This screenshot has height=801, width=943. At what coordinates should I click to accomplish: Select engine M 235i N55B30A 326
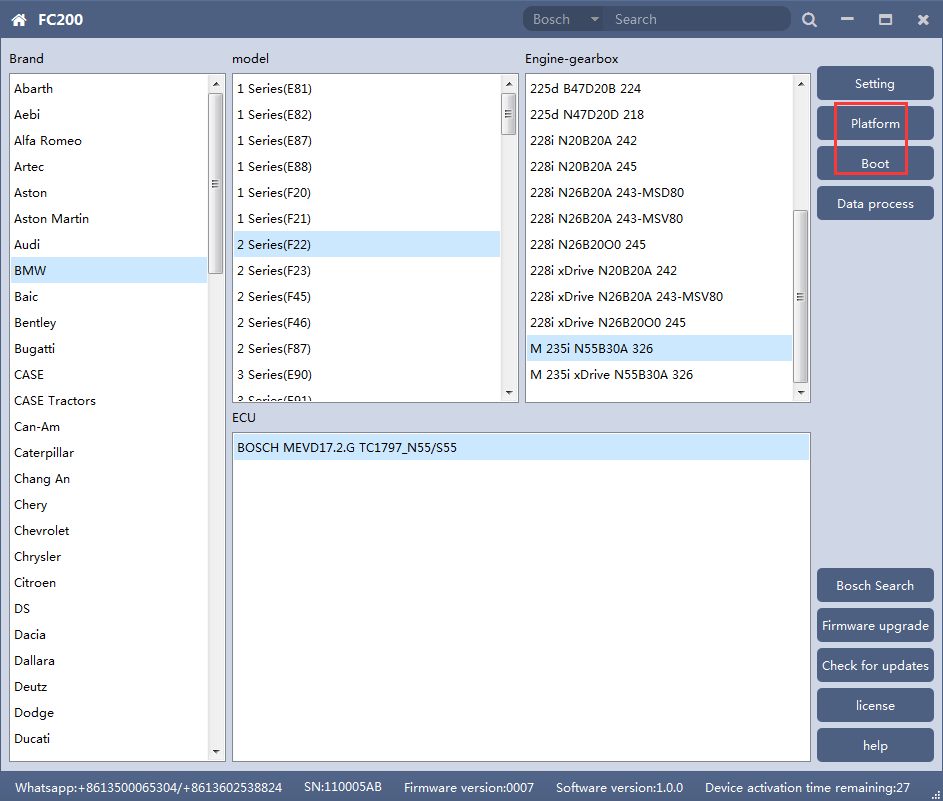pyautogui.click(x=660, y=349)
